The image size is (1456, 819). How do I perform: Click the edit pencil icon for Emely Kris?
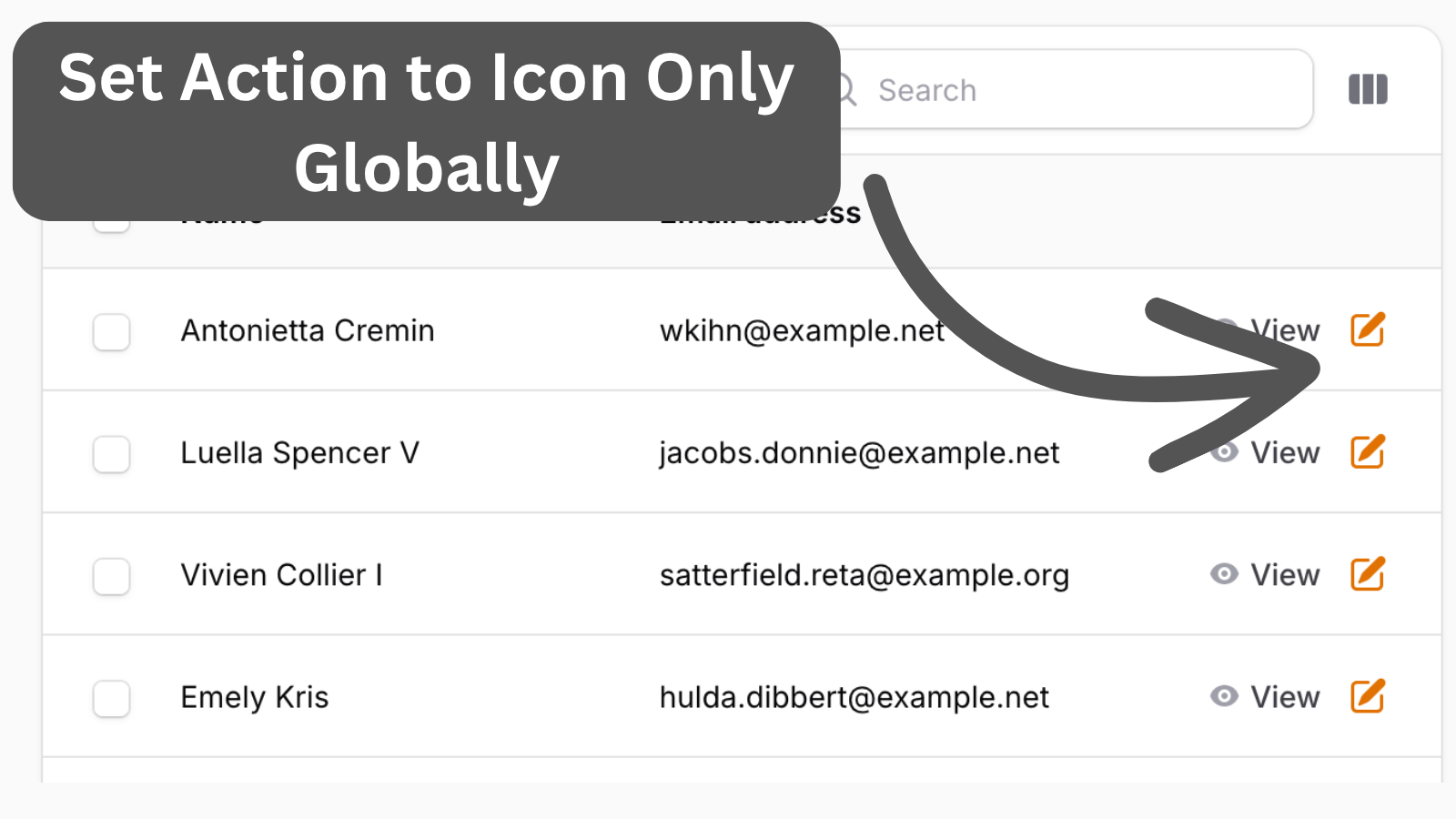1367,696
